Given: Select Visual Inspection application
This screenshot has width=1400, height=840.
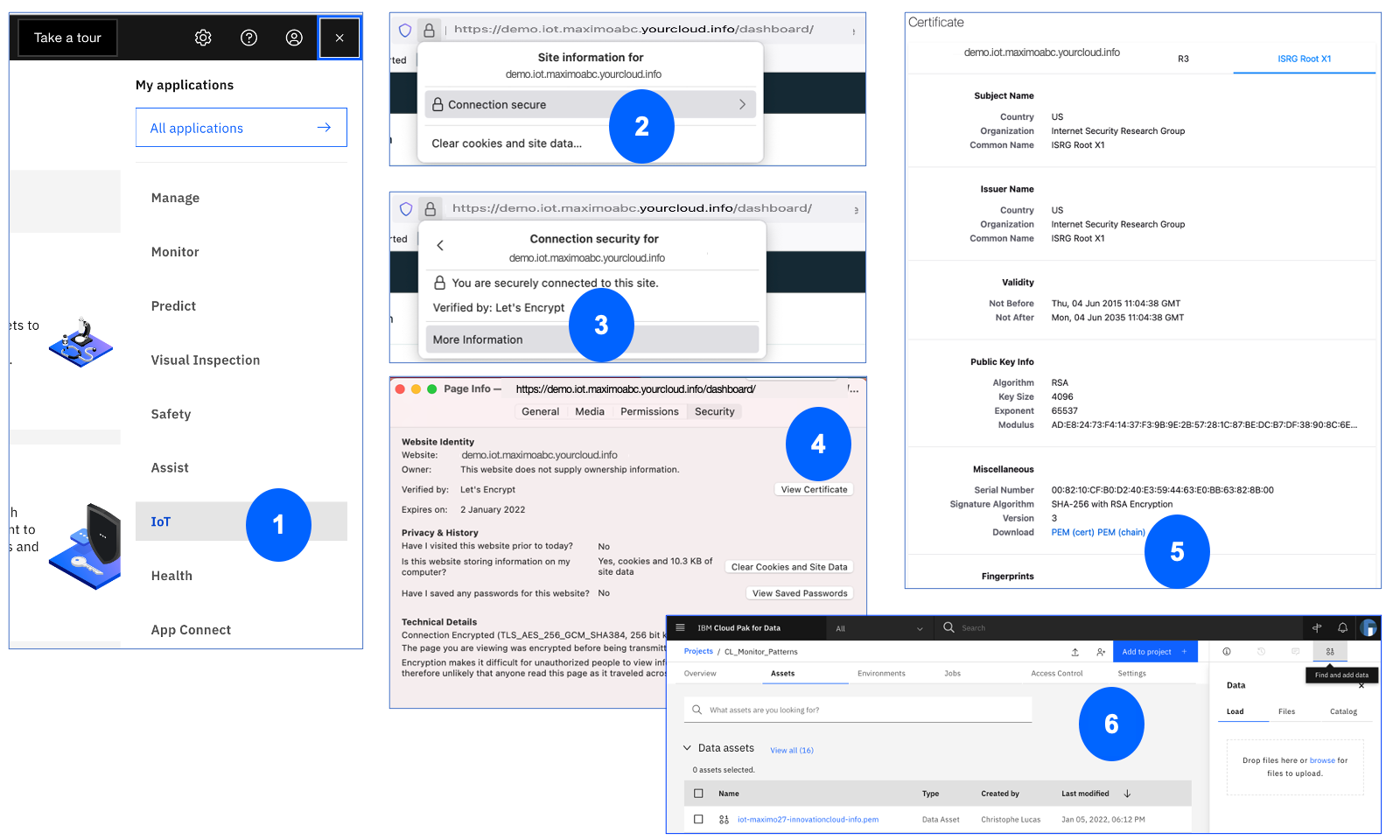Looking at the screenshot, I should 206,360.
